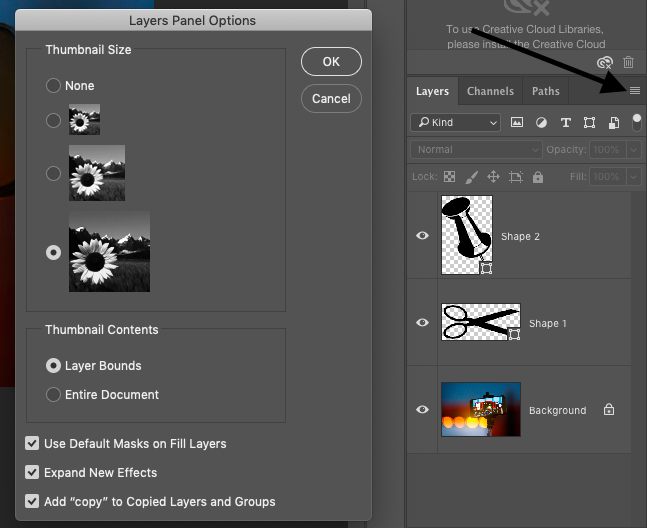The image size is (647, 528).
Task: Click the Creative Cloud sync icon
Action: tap(606, 62)
